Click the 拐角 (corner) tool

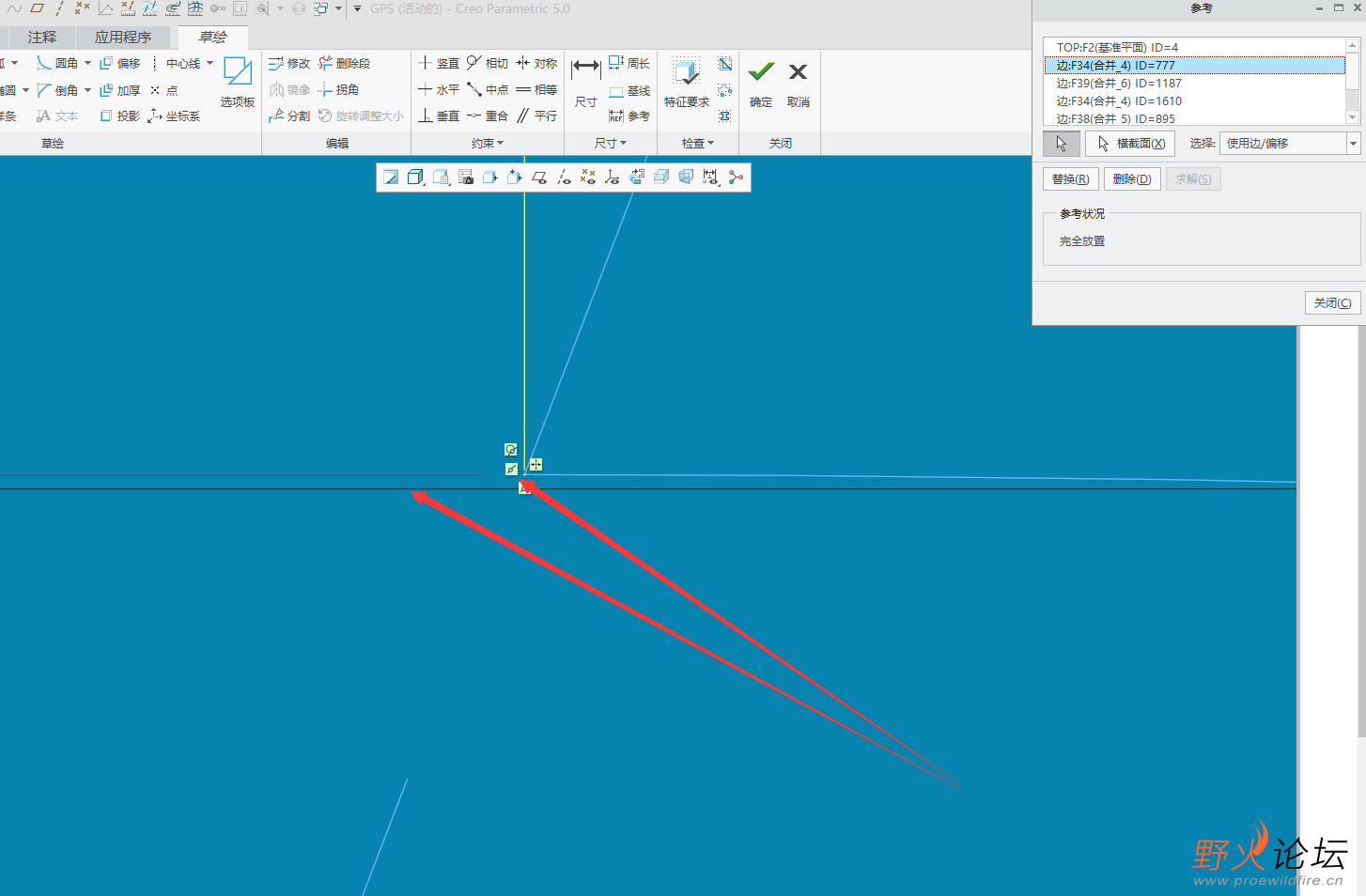(x=338, y=89)
